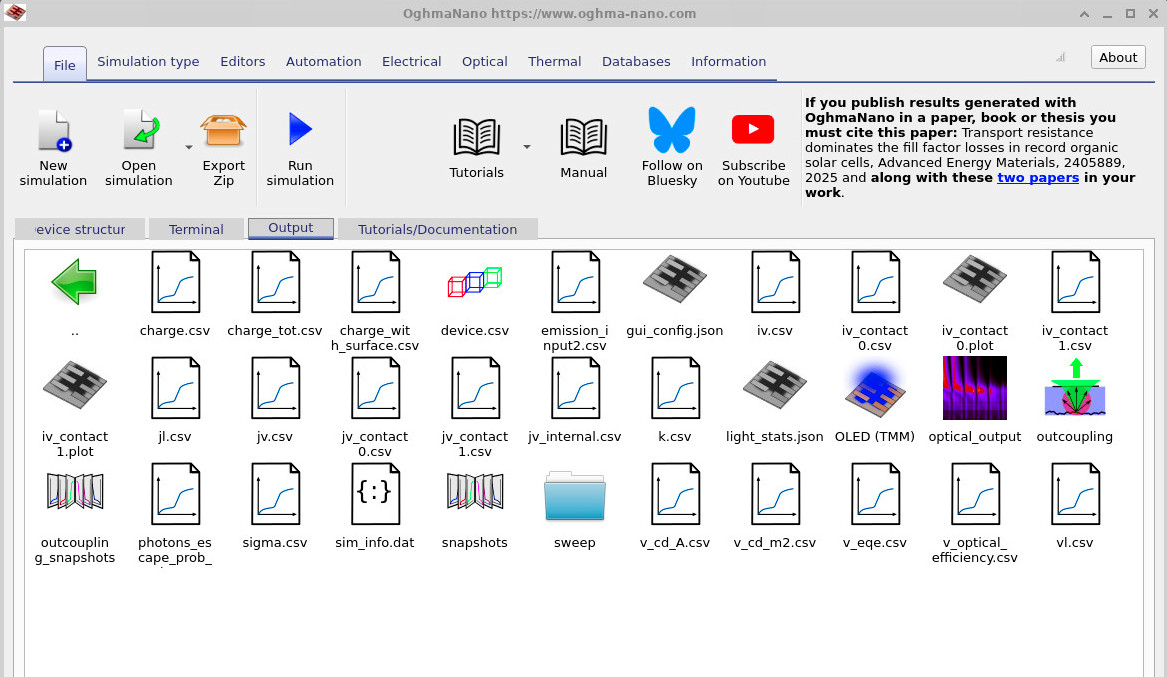View the optical_output spectrum
The height and width of the screenshot is (677, 1167).
pos(974,388)
